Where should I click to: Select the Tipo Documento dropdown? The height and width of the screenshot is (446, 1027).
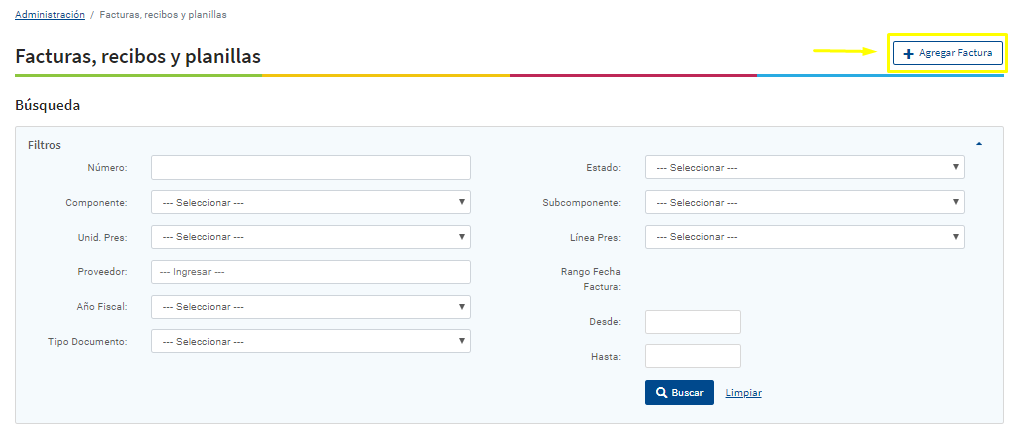coord(310,342)
